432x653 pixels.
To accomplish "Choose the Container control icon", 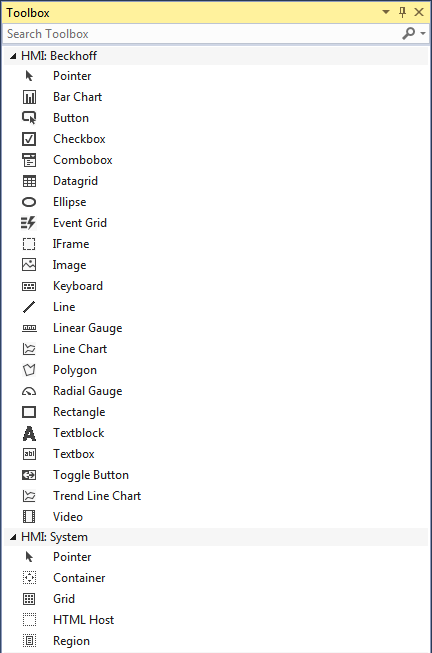I will tap(29, 578).
